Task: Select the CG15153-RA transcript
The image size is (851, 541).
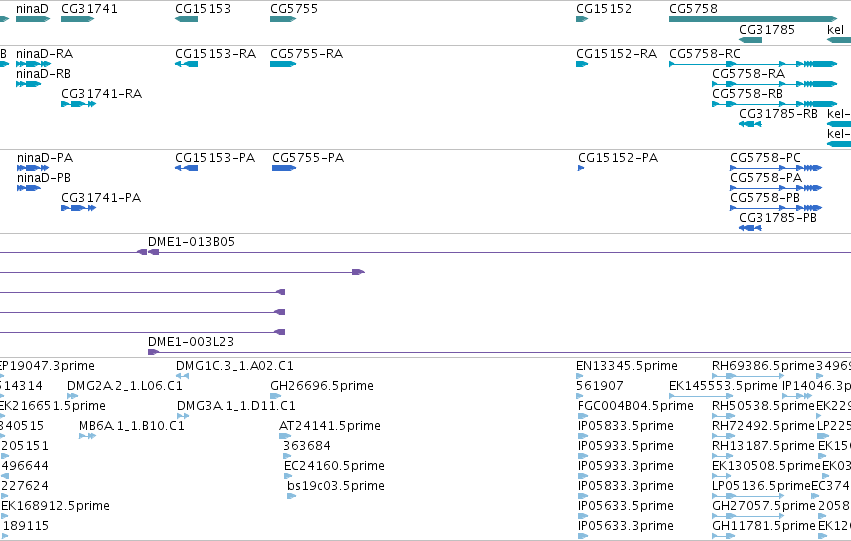Action: 186,64
